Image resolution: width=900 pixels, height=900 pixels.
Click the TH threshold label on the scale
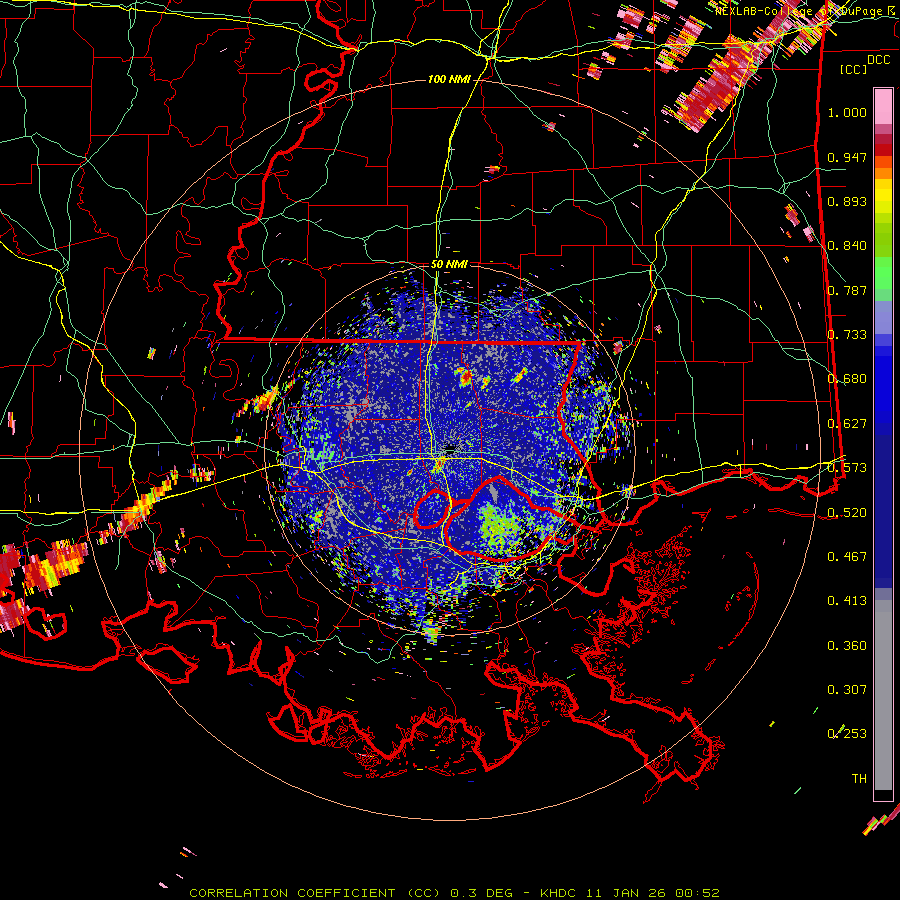pyautogui.click(x=859, y=779)
